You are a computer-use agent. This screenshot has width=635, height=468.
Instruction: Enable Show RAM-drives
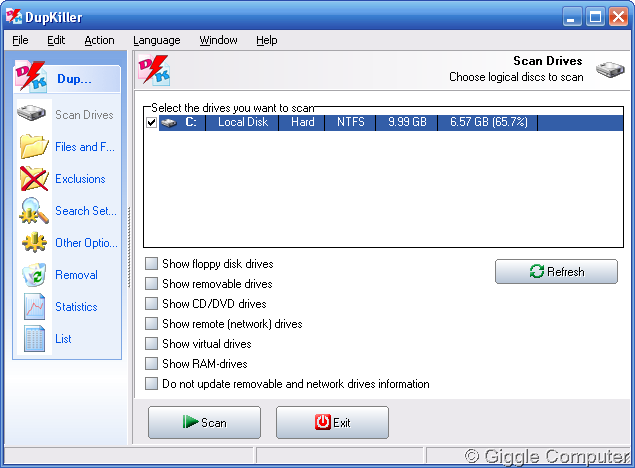click(151, 363)
